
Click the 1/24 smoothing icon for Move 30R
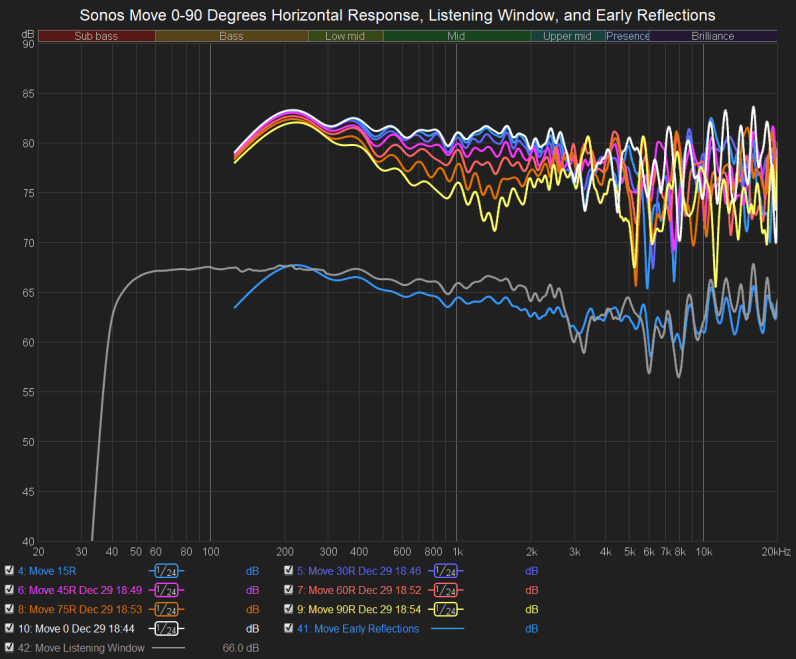click(447, 571)
